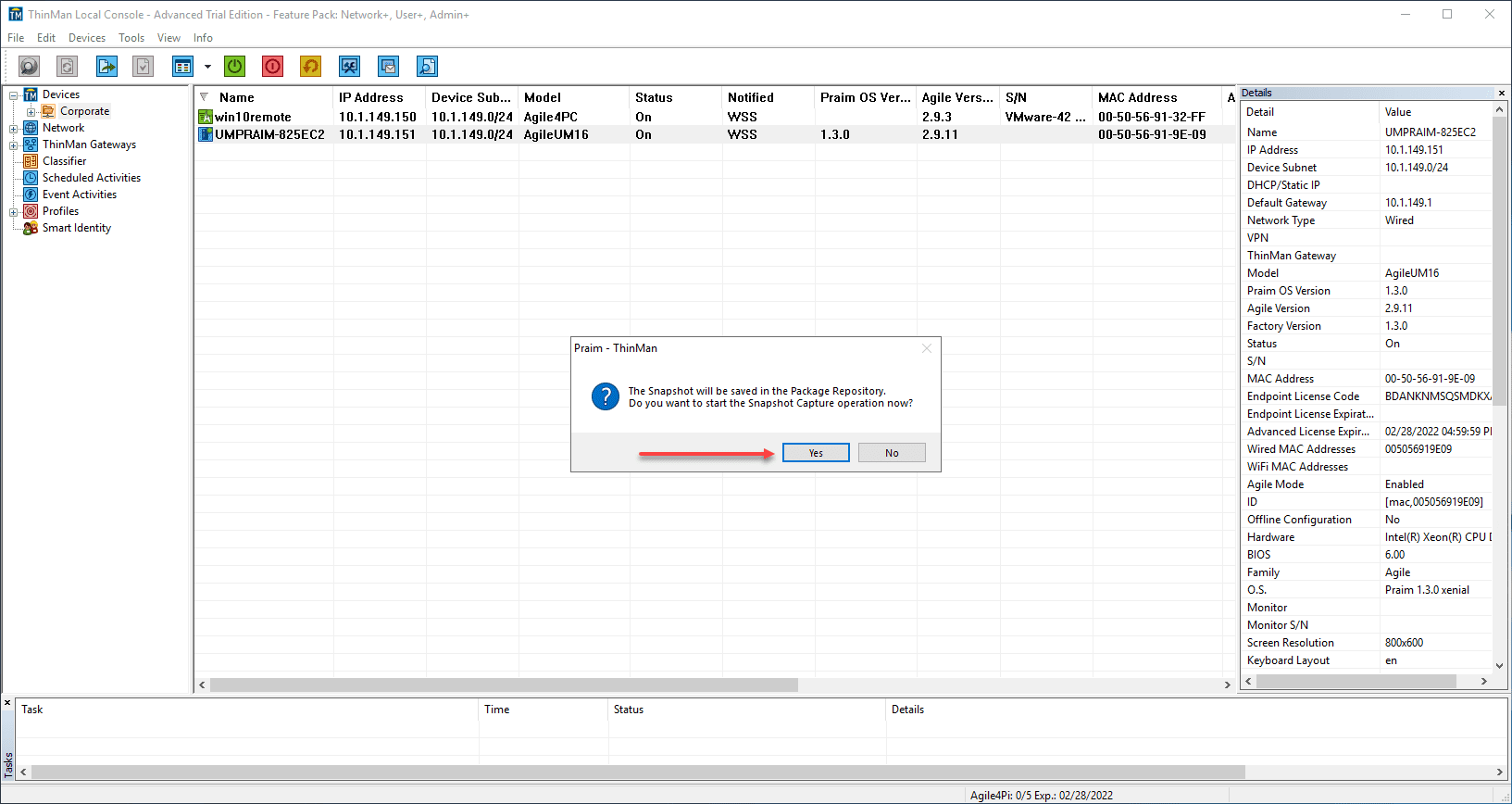Open the Devices menu

pos(87,38)
